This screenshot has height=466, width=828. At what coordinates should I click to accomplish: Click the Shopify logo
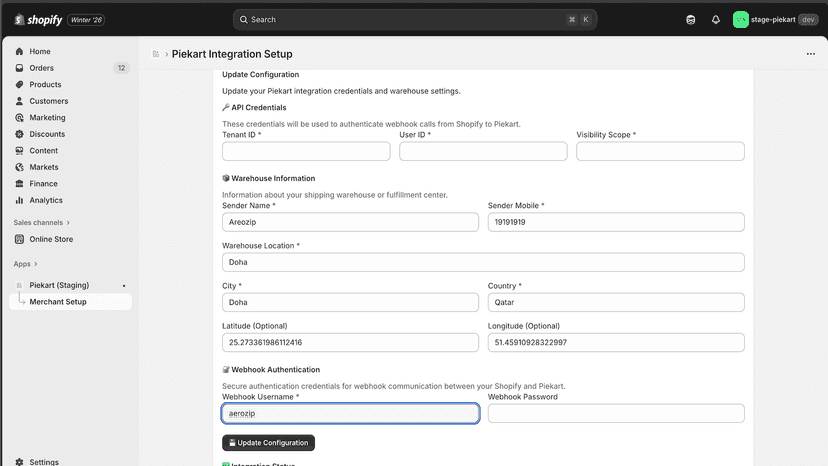pyautogui.click(x=38, y=20)
